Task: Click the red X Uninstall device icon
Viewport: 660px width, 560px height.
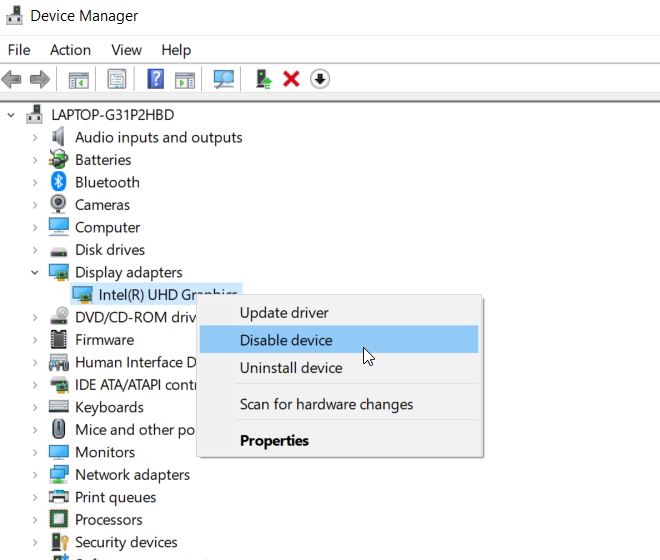Action: pyautogui.click(x=291, y=79)
